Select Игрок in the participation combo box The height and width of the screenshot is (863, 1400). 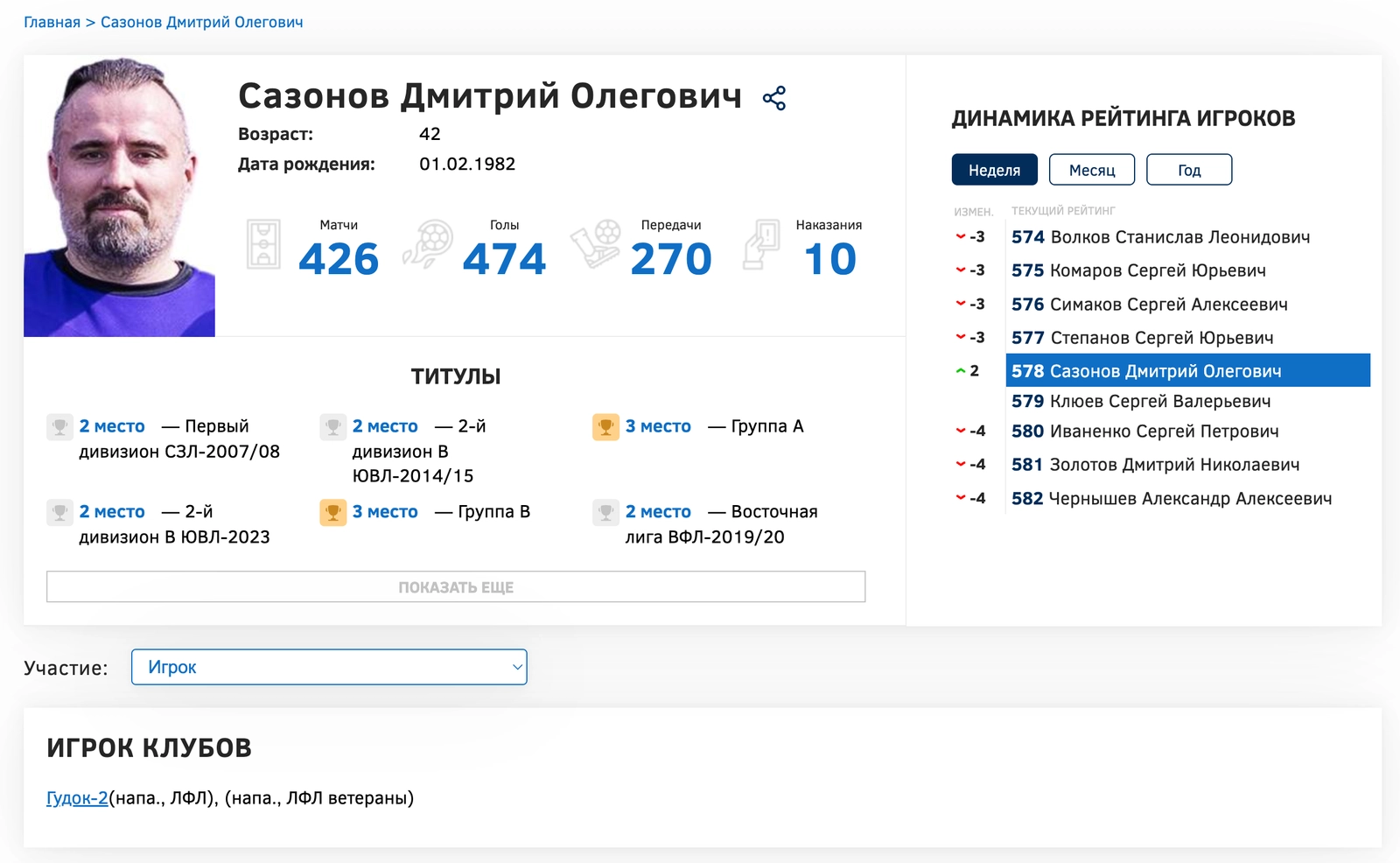coord(328,667)
